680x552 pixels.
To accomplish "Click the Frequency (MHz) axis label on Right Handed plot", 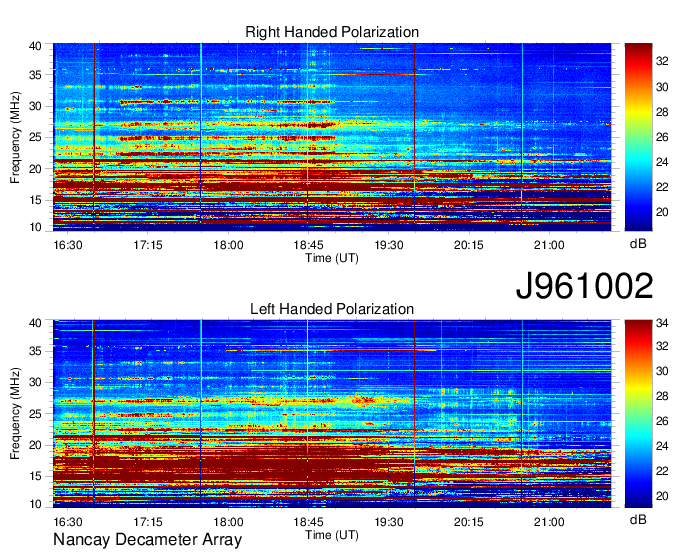I will [15, 137].
